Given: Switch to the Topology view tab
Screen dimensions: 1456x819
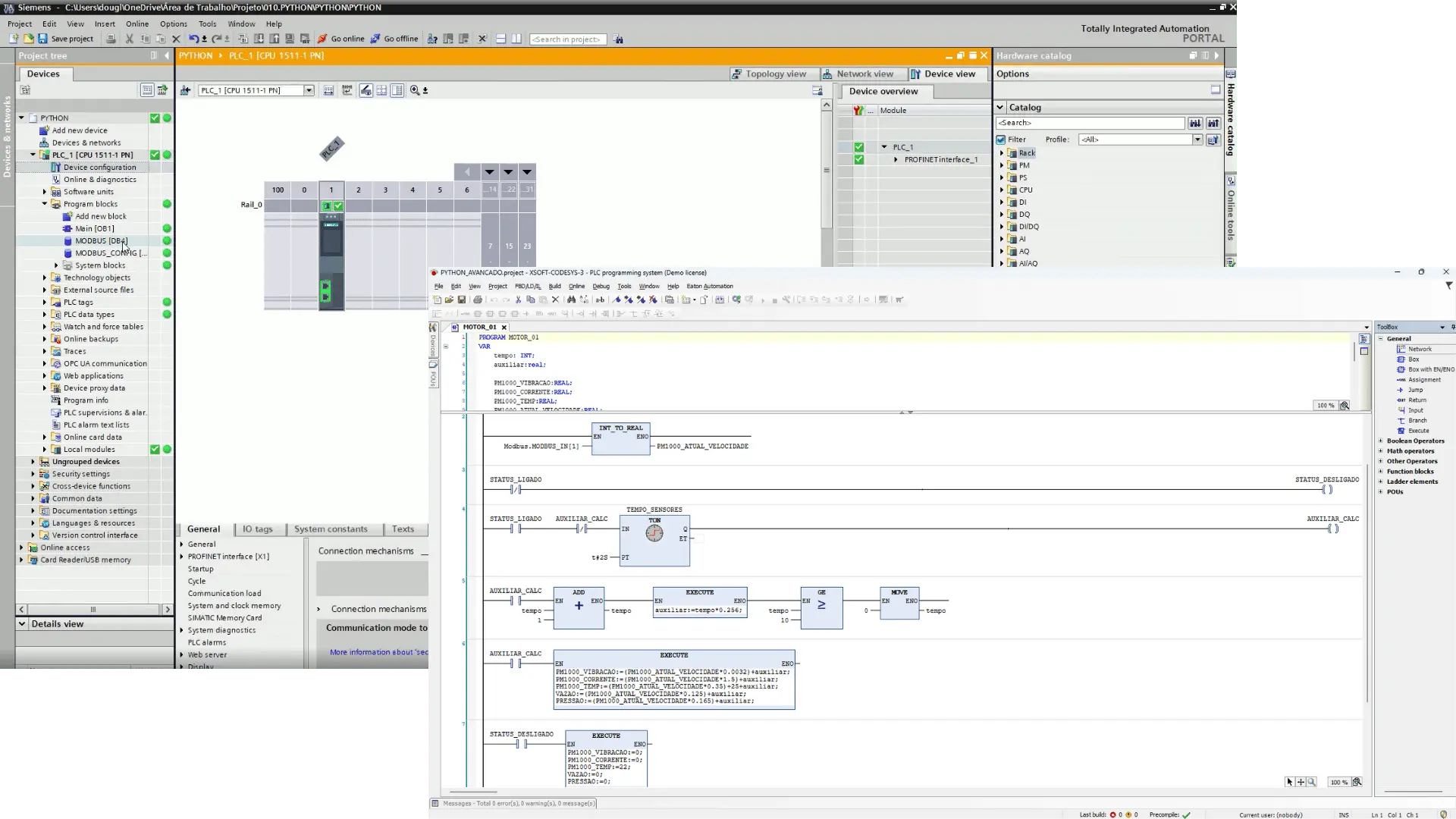Looking at the screenshot, I should 773,74.
